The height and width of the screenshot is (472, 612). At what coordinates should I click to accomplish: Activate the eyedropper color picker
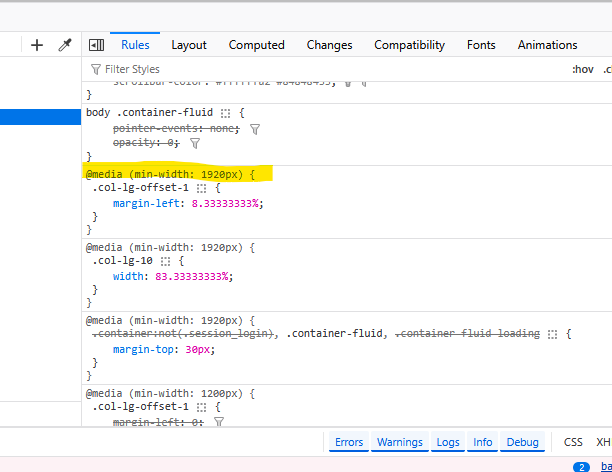[x=65, y=45]
